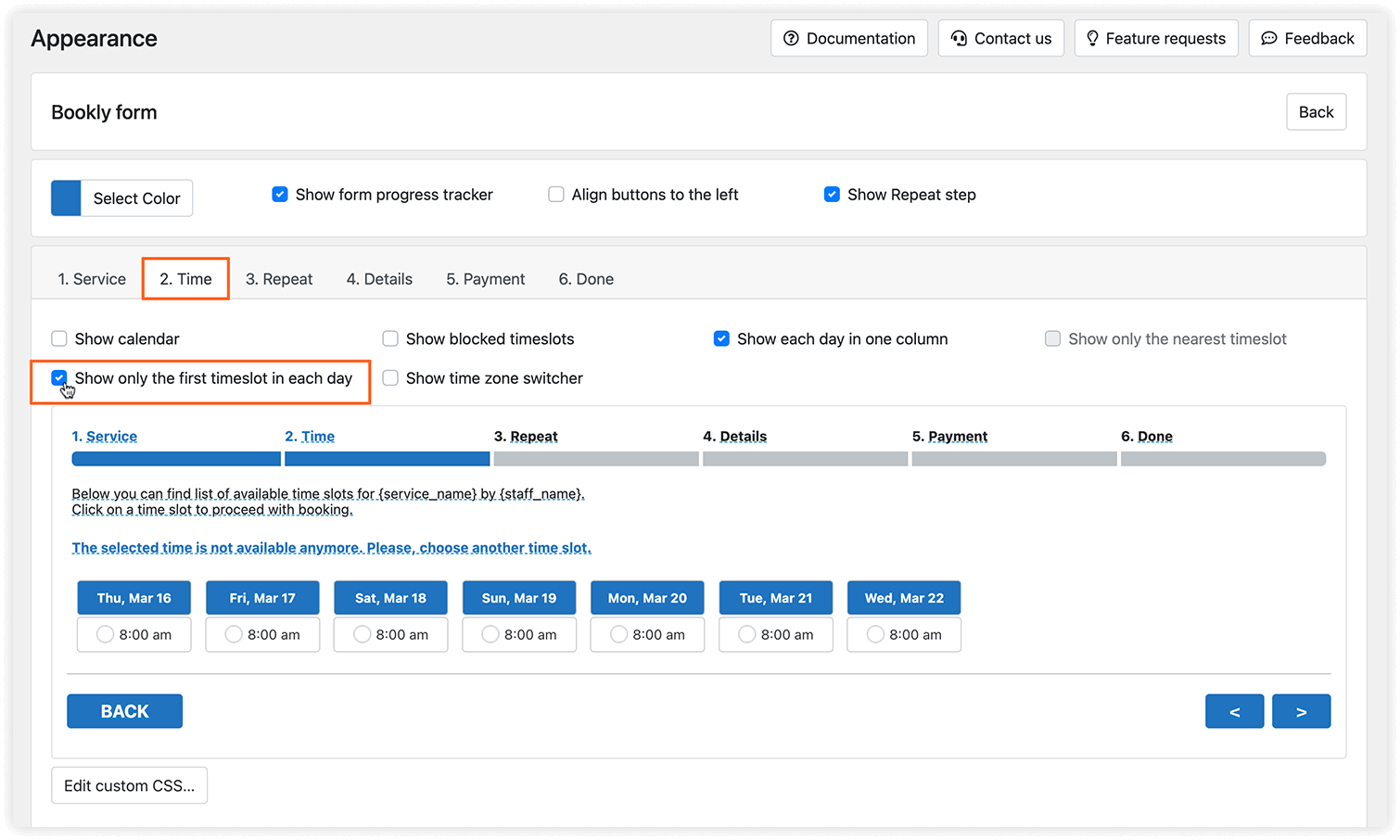This screenshot has height=840, width=1400.
Task: Click gray progress bar under 6. Done
Action: click(1223, 459)
